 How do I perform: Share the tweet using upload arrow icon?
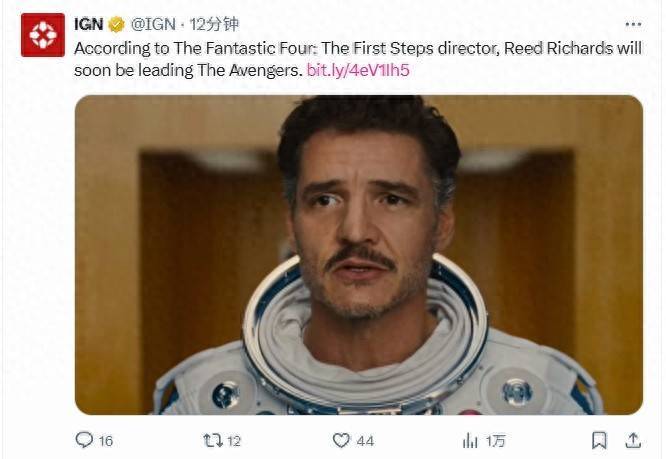(x=632, y=440)
